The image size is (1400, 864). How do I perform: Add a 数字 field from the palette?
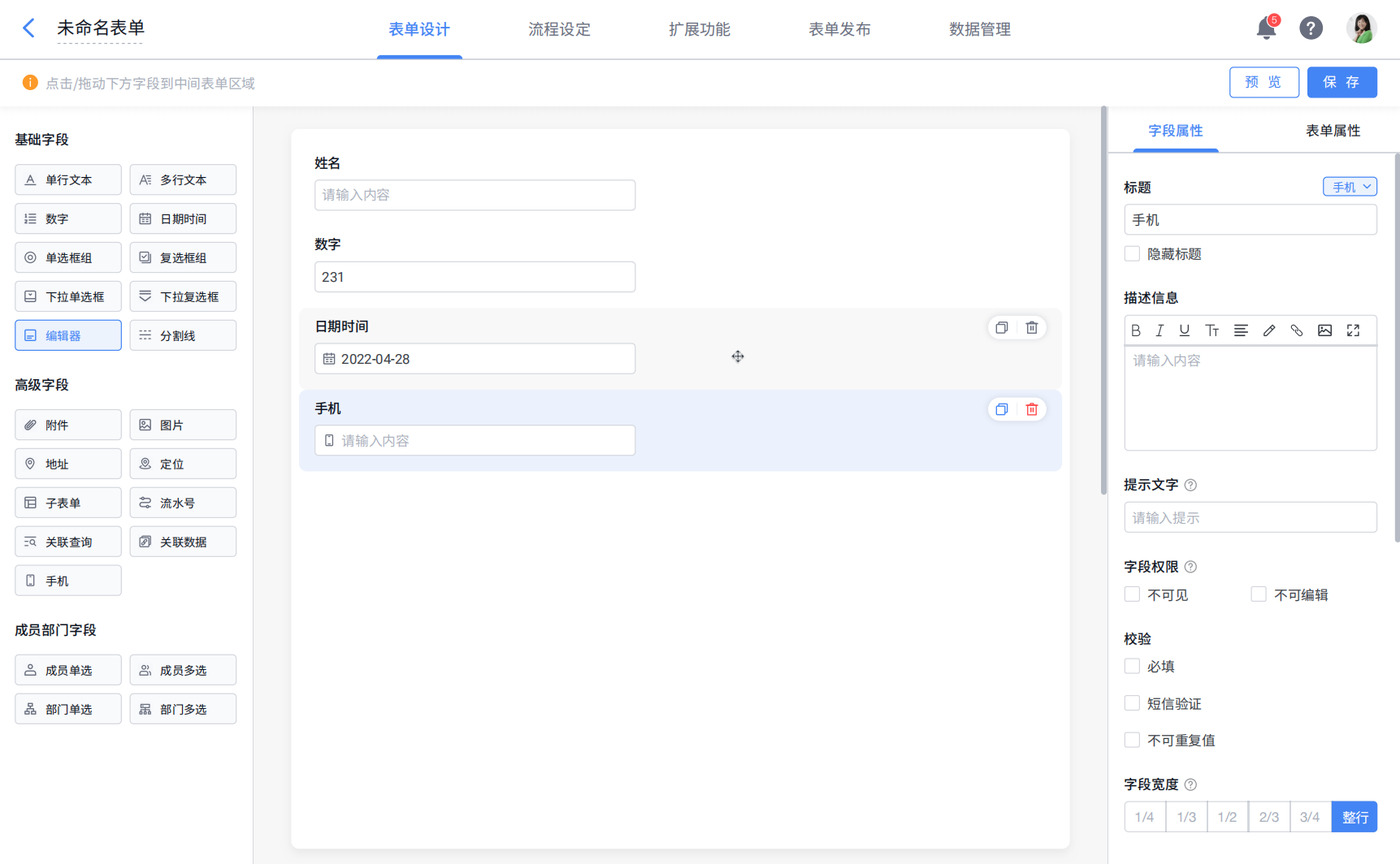[x=68, y=218]
